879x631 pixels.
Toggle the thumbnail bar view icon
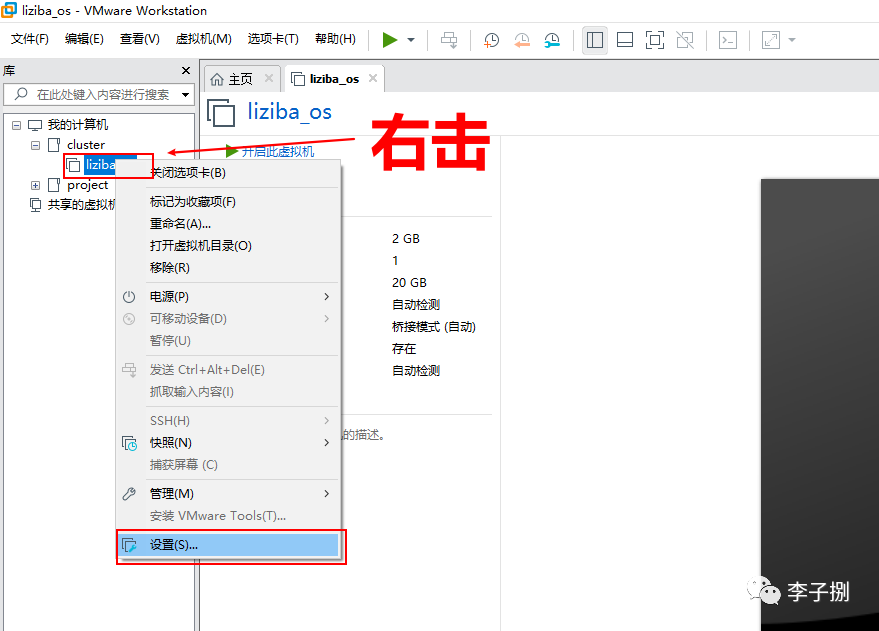tap(624, 40)
